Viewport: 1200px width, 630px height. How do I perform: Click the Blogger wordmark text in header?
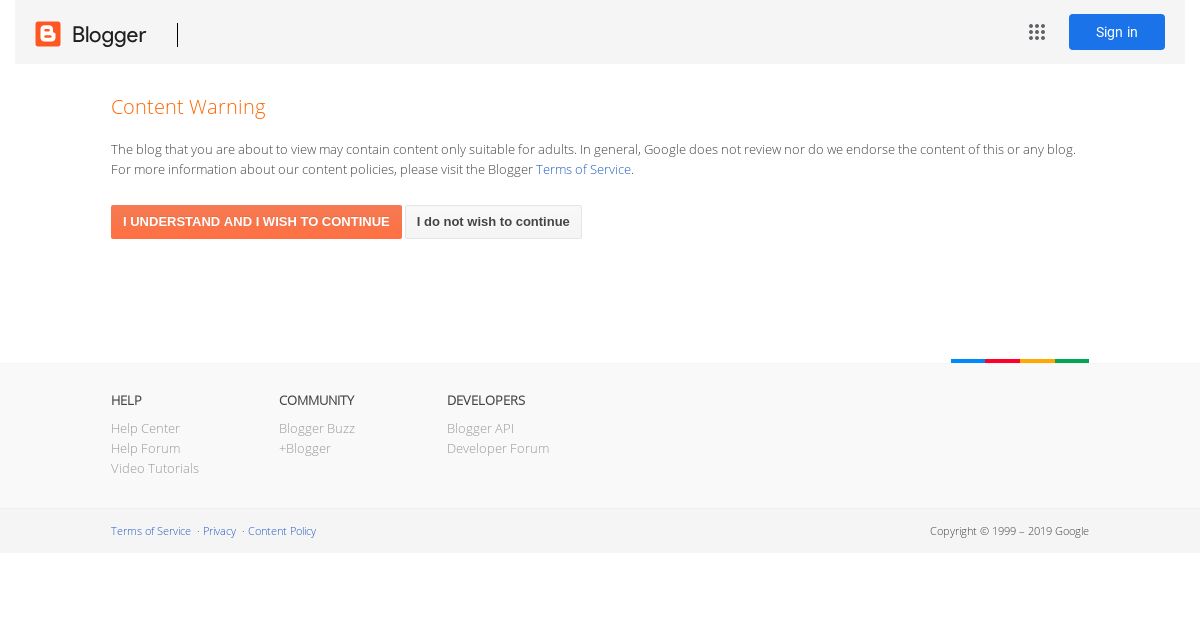click(x=109, y=35)
